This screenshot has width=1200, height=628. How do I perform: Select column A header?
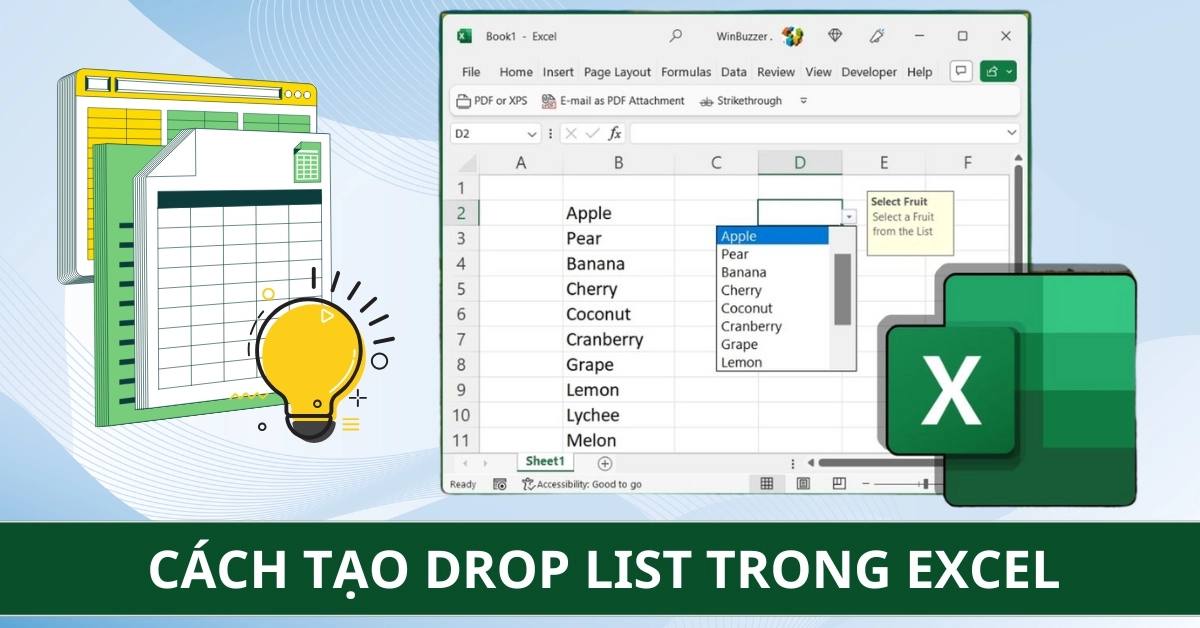pos(521,162)
